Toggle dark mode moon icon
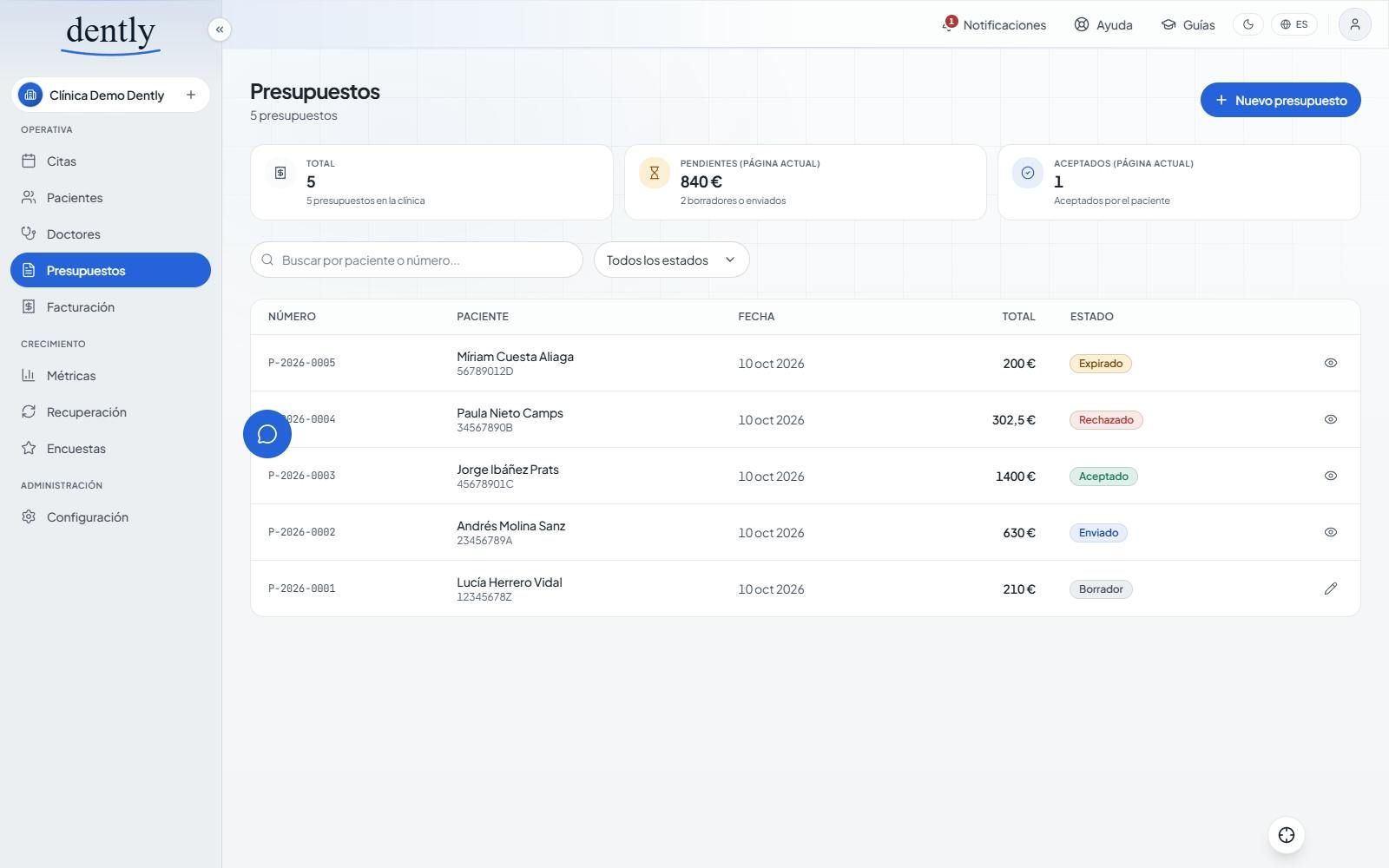Viewport: 1389px width, 868px height. tap(1247, 24)
